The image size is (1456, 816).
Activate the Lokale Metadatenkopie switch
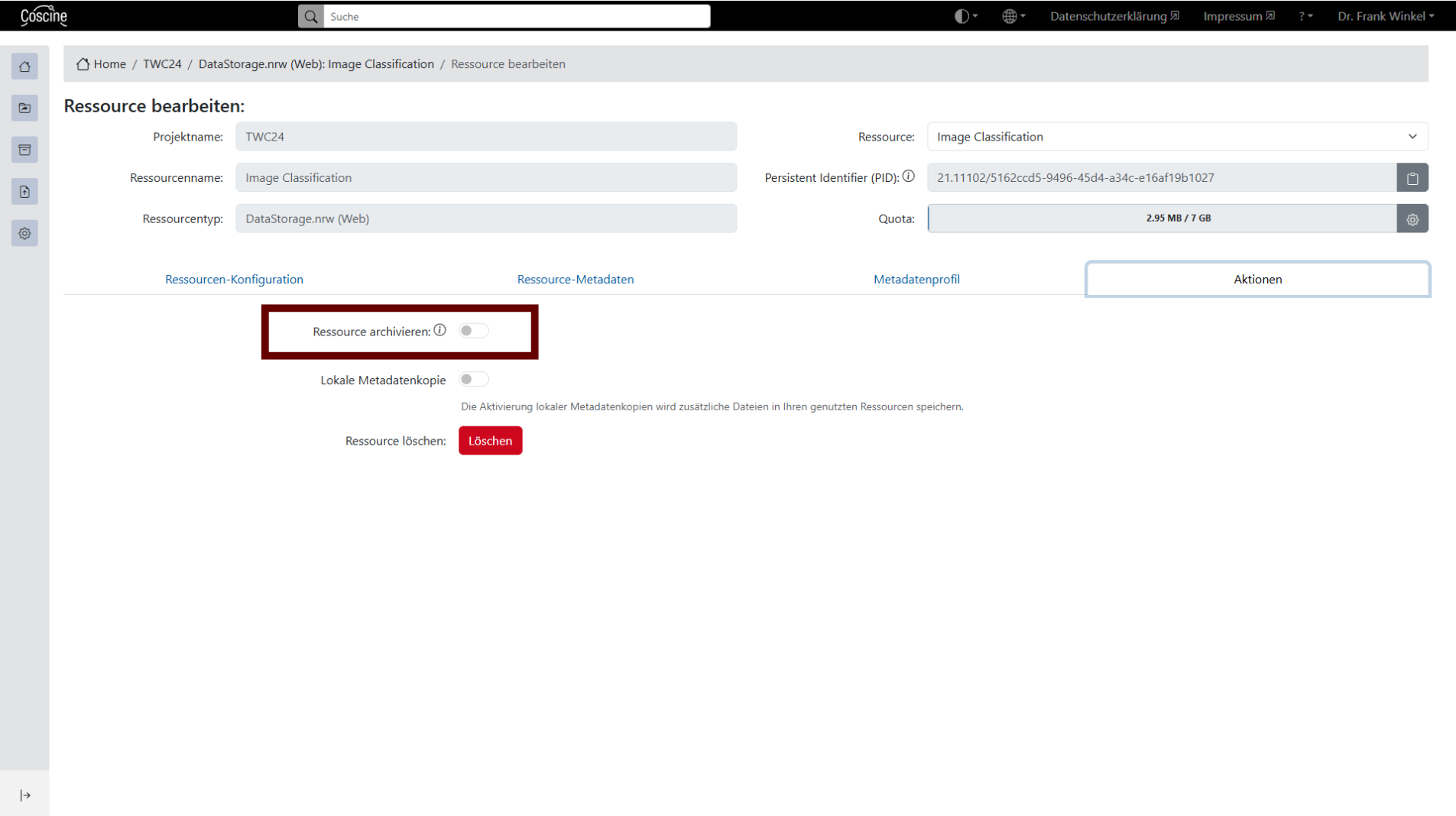473,378
